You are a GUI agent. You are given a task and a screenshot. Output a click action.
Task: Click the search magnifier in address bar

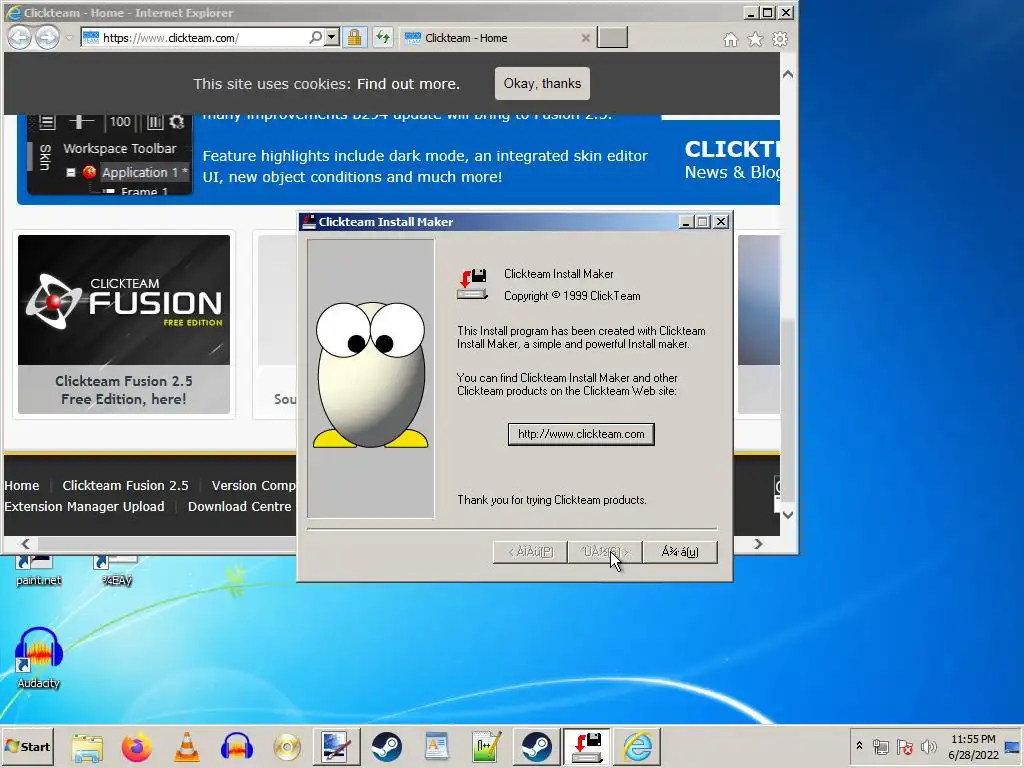point(315,37)
